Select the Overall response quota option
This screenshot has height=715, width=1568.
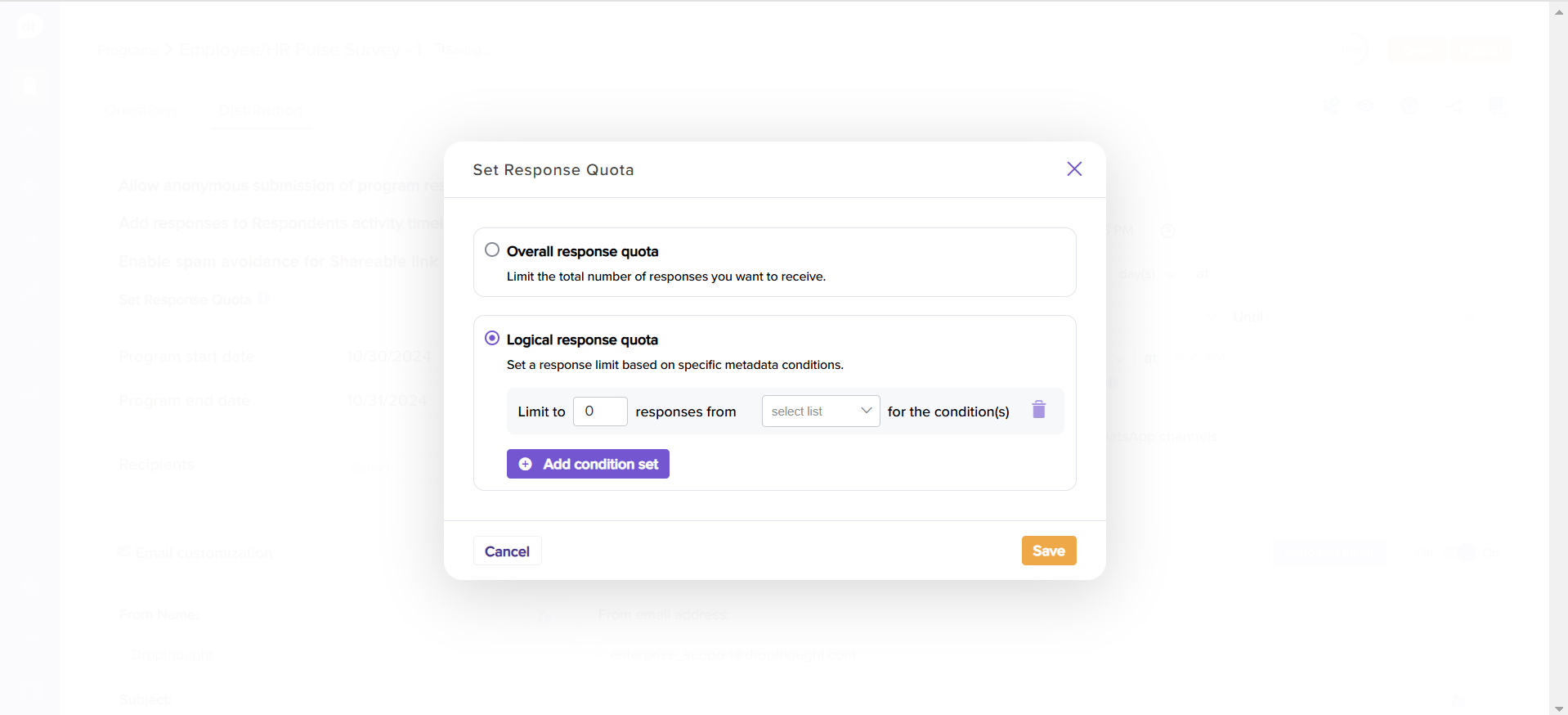492,250
